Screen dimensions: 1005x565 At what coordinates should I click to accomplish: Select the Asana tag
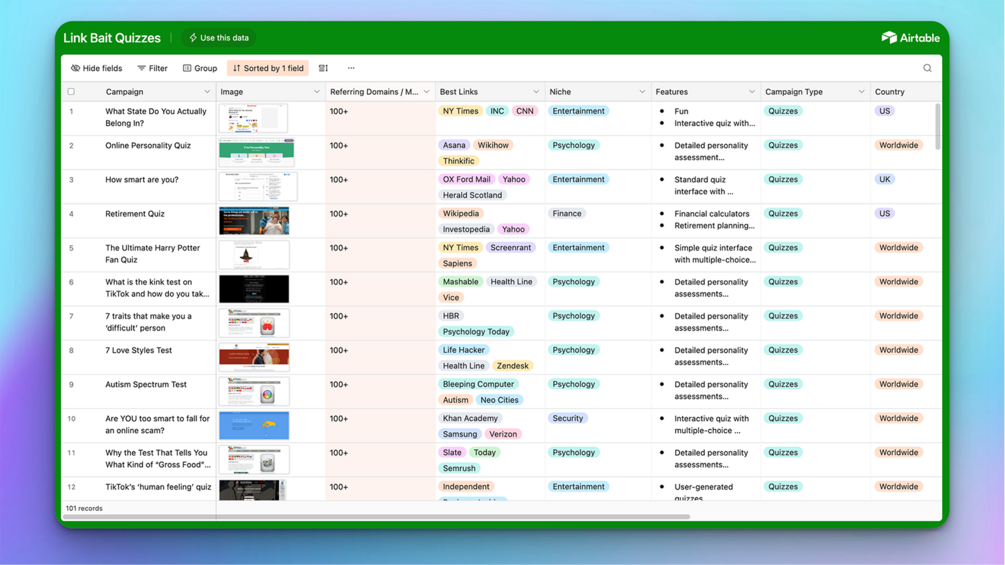[x=454, y=145]
